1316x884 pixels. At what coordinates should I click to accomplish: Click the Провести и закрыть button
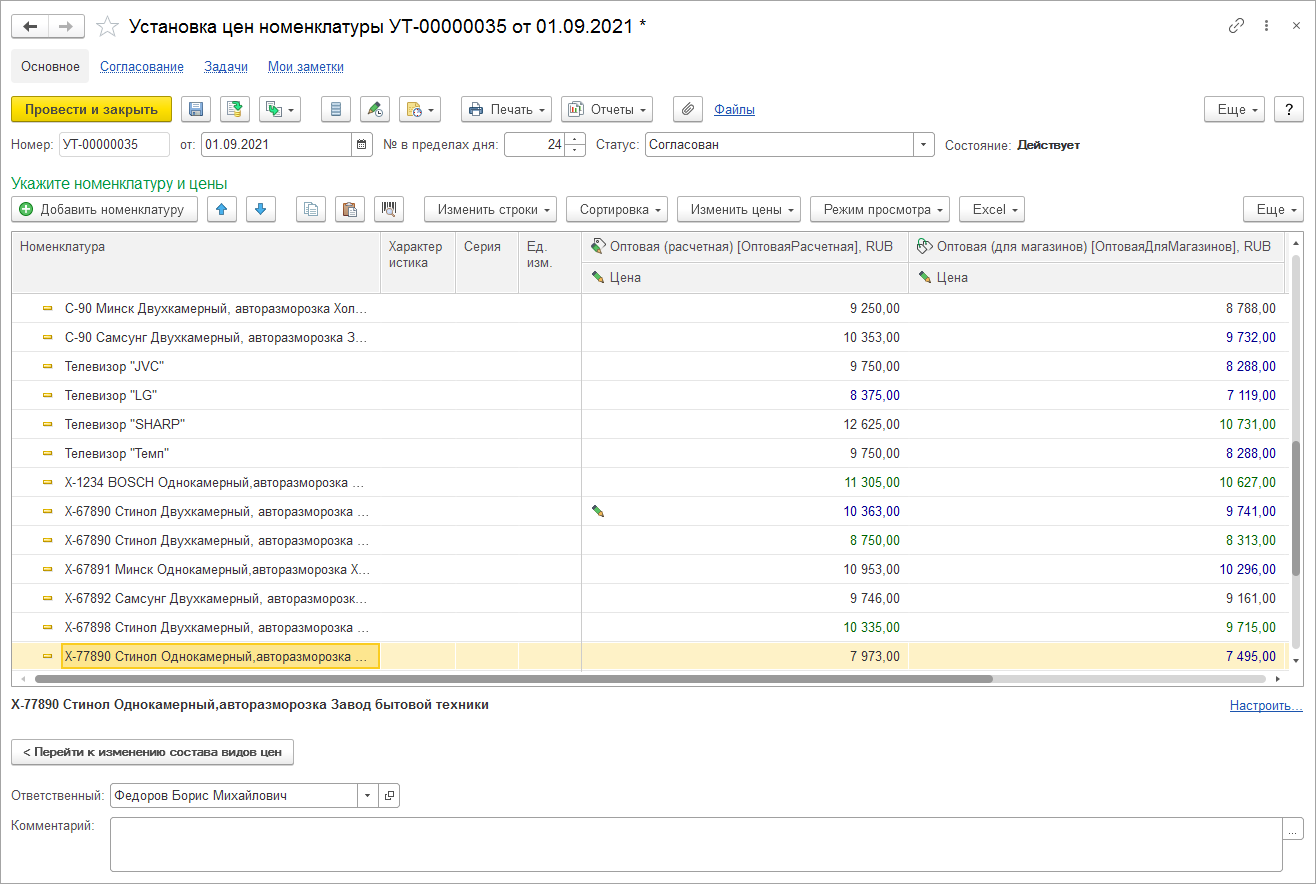[x=91, y=109]
